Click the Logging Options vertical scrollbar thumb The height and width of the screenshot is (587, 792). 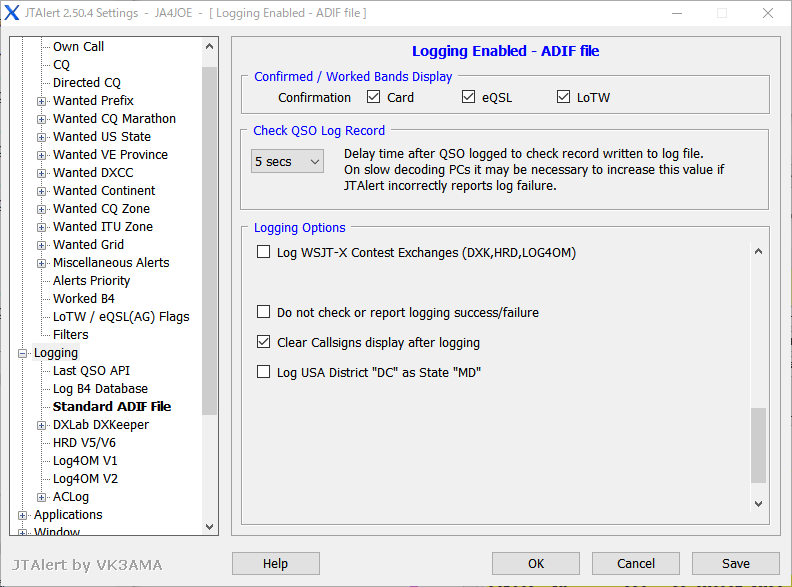[758, 445]
